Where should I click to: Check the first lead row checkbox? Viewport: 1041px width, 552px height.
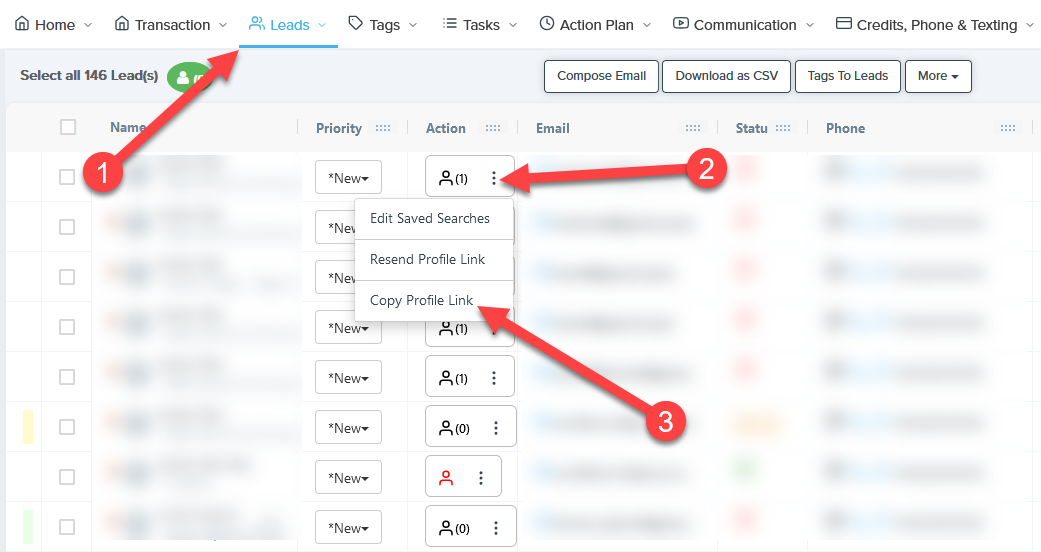click(67, 177)
